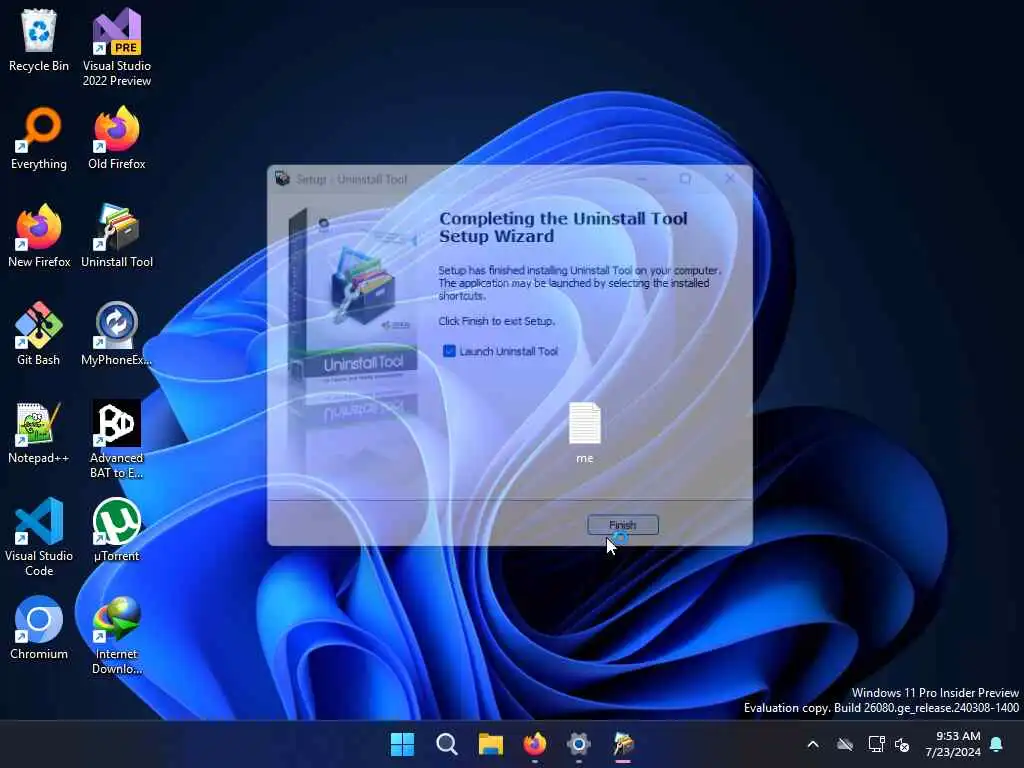Select Advanced BAT to EXE shortcut
This screenshot has height=768, width=1024.
coord(117,439)
